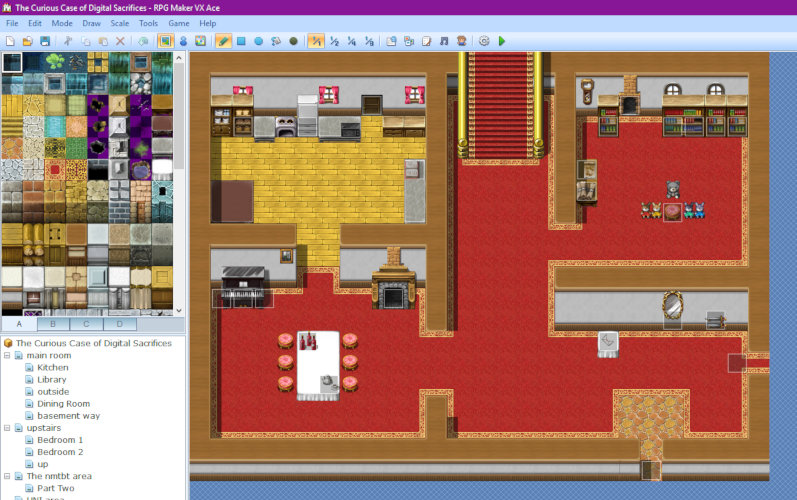Open the File menu
797x500 pixels.
(x=12, y=23)
